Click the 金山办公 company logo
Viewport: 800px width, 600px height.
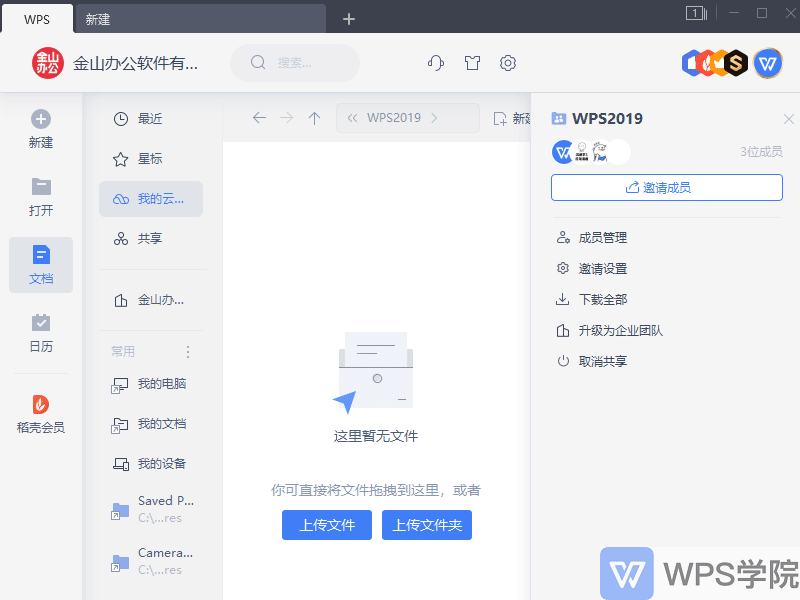(48, 63)
